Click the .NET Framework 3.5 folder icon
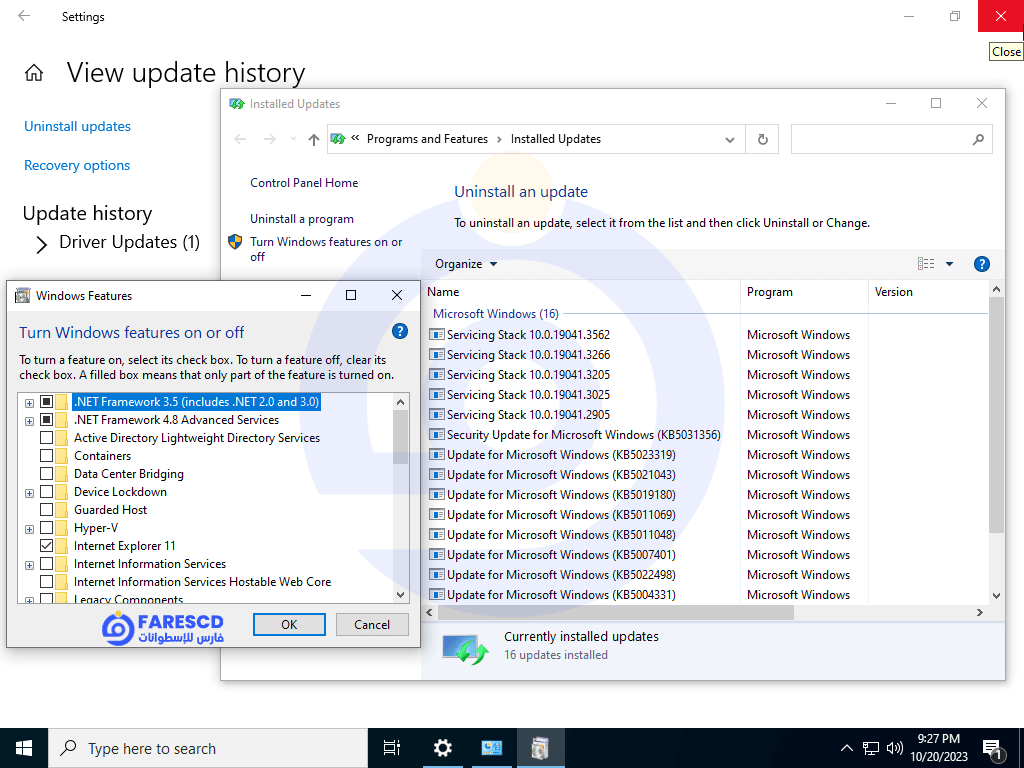Screen dimensions: 1024x768 click(62, 402)
